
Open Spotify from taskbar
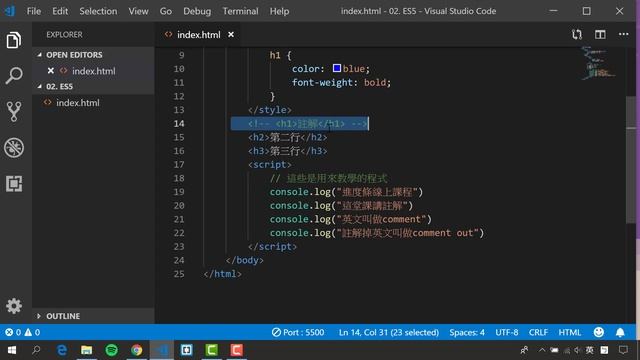(111, 350)
